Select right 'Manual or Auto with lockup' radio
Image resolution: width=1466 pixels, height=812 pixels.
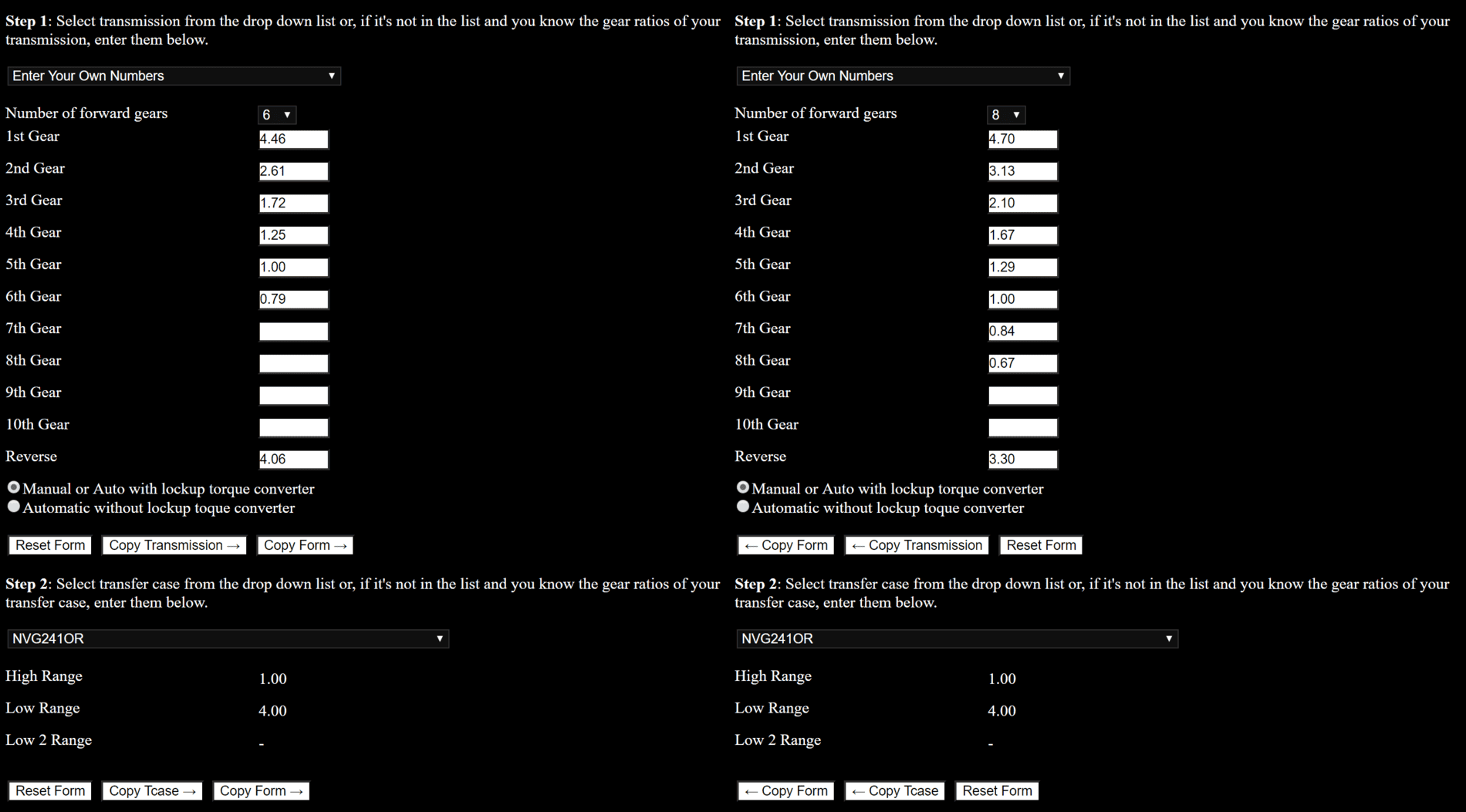[743, 487]
